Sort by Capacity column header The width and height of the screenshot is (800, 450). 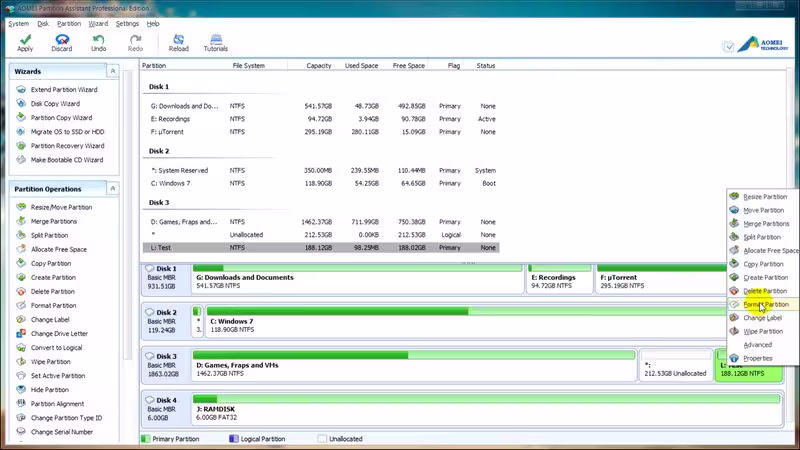(x=319, y=66)
